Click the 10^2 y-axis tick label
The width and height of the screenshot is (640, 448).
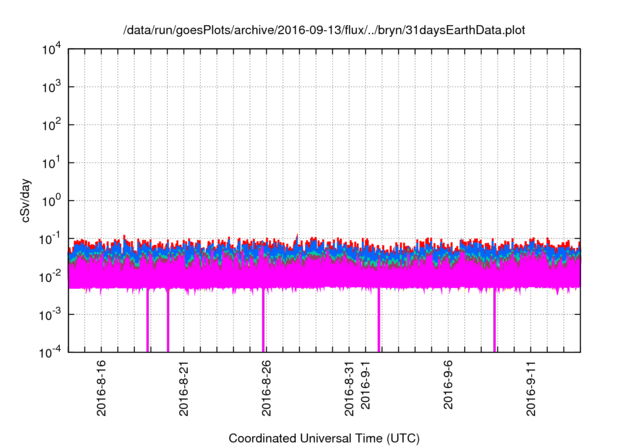51,125
